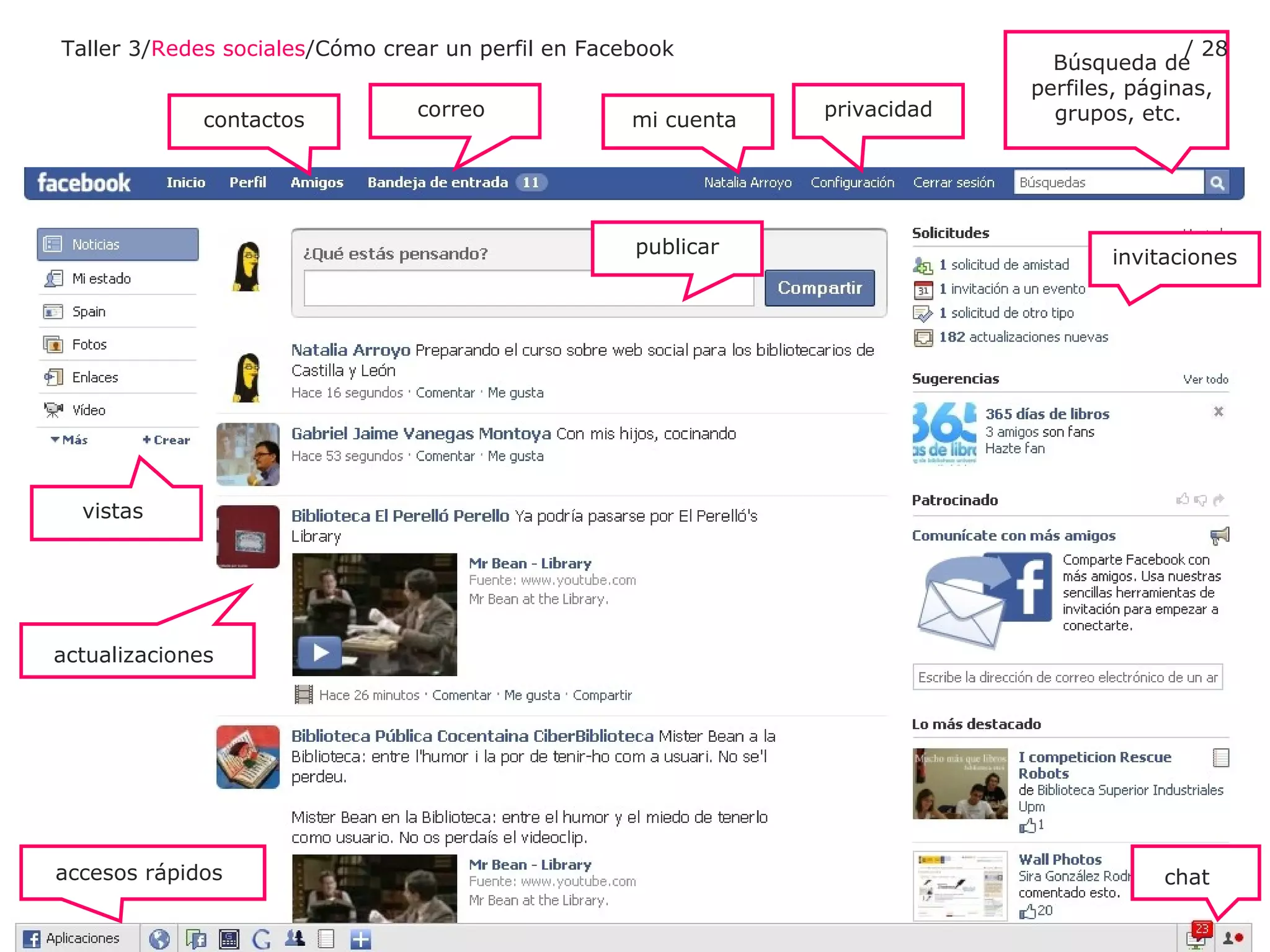Go to Inicio in the top navigation
The image size is (1270, 952).
(185, 182)
